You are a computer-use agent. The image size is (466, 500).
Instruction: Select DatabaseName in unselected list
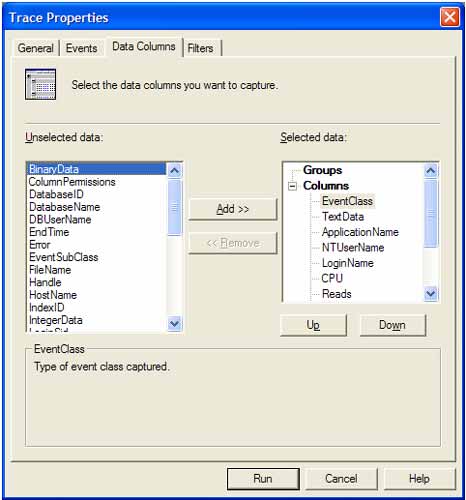(96, 207)
